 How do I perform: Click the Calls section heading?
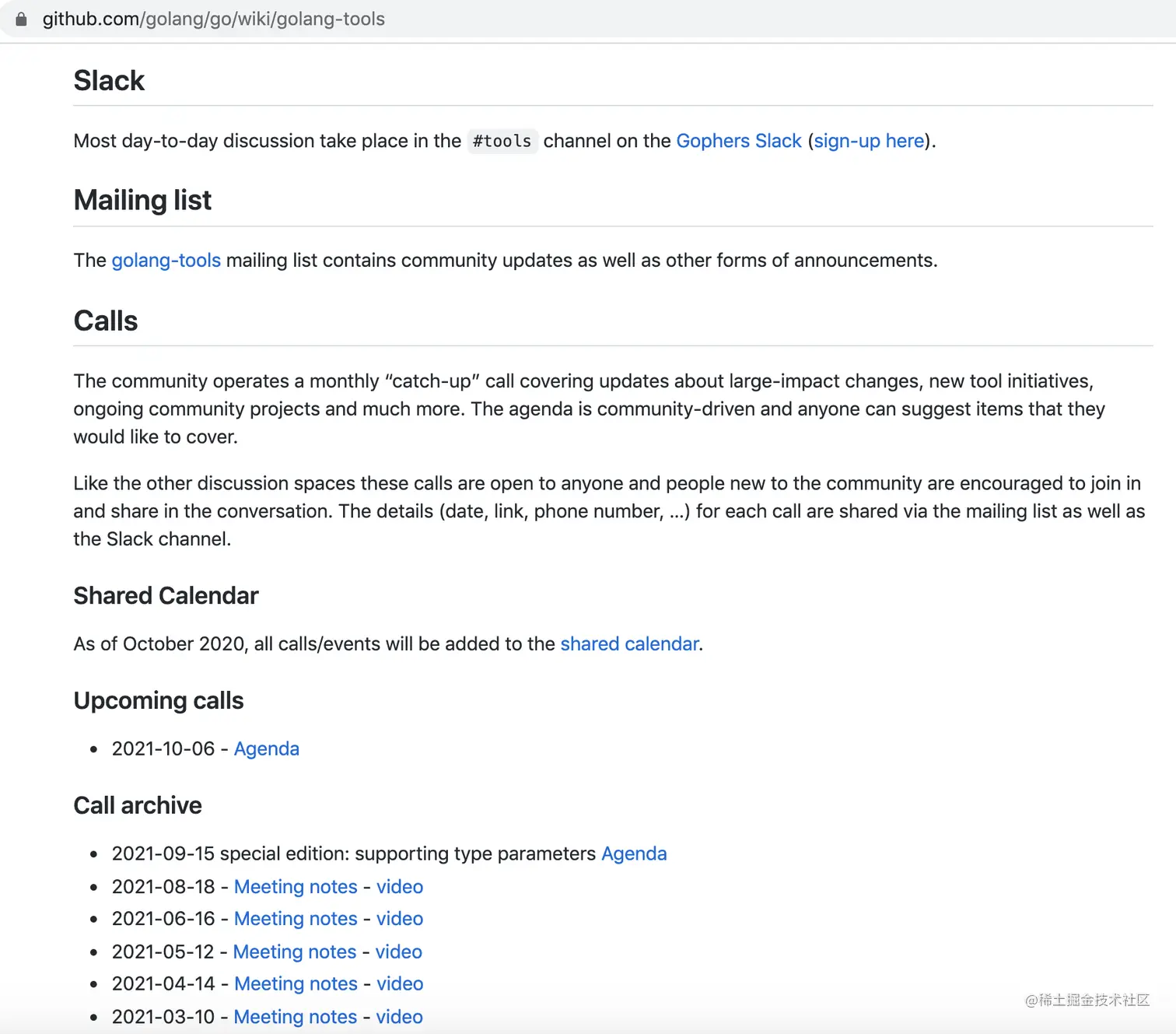(x=106, y=321)
